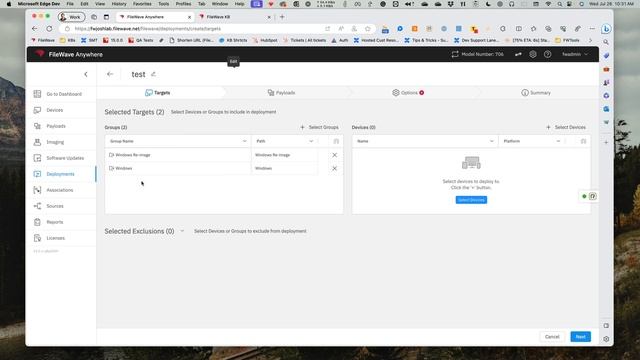640x360 pixels.
Task: Switch to the Targets step tab
Action: pyautogui.click(x=158, y=93)
